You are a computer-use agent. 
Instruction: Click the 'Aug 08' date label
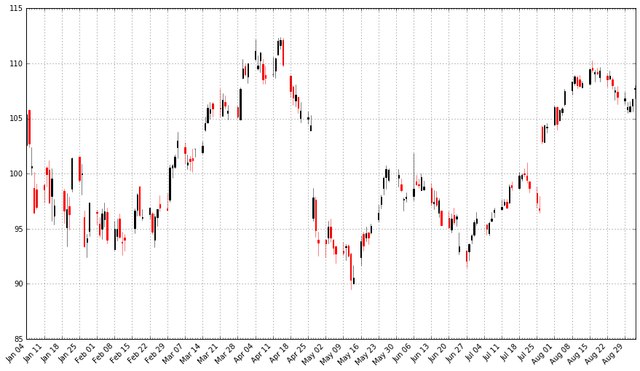(560, 354)
